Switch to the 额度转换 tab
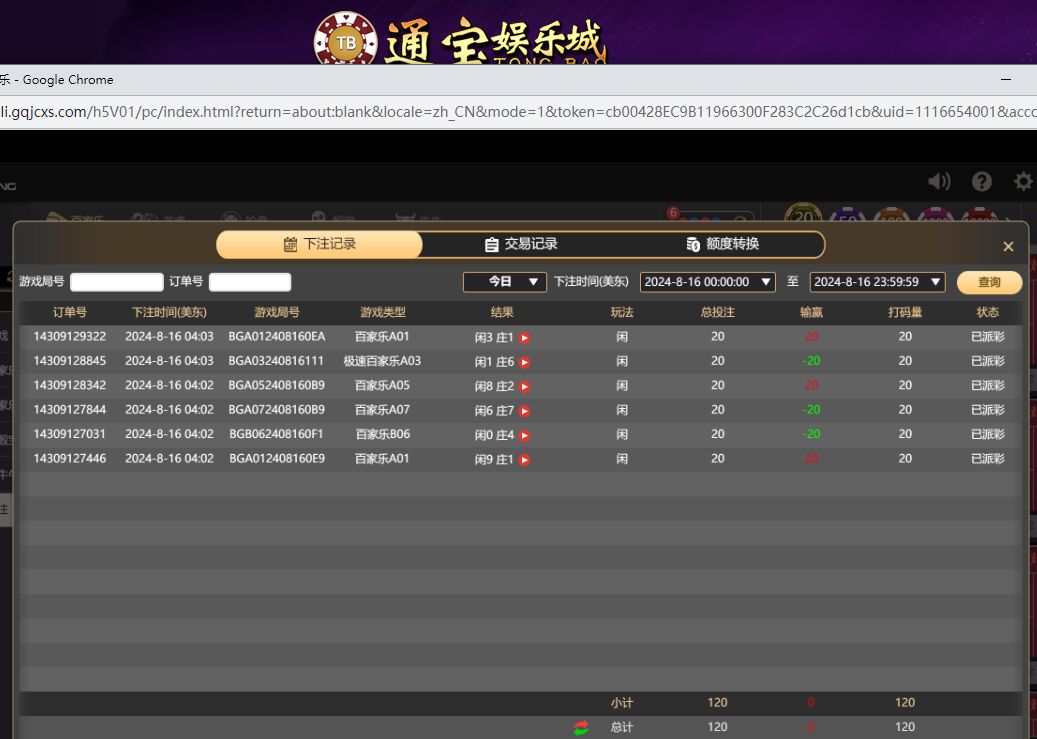The width and height of the screenshot is (1037, 739). [723, 244]
